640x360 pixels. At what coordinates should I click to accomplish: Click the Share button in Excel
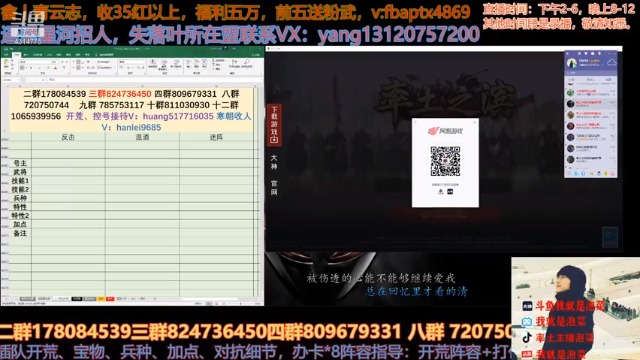pyautogui.click(x=256, y=54)
